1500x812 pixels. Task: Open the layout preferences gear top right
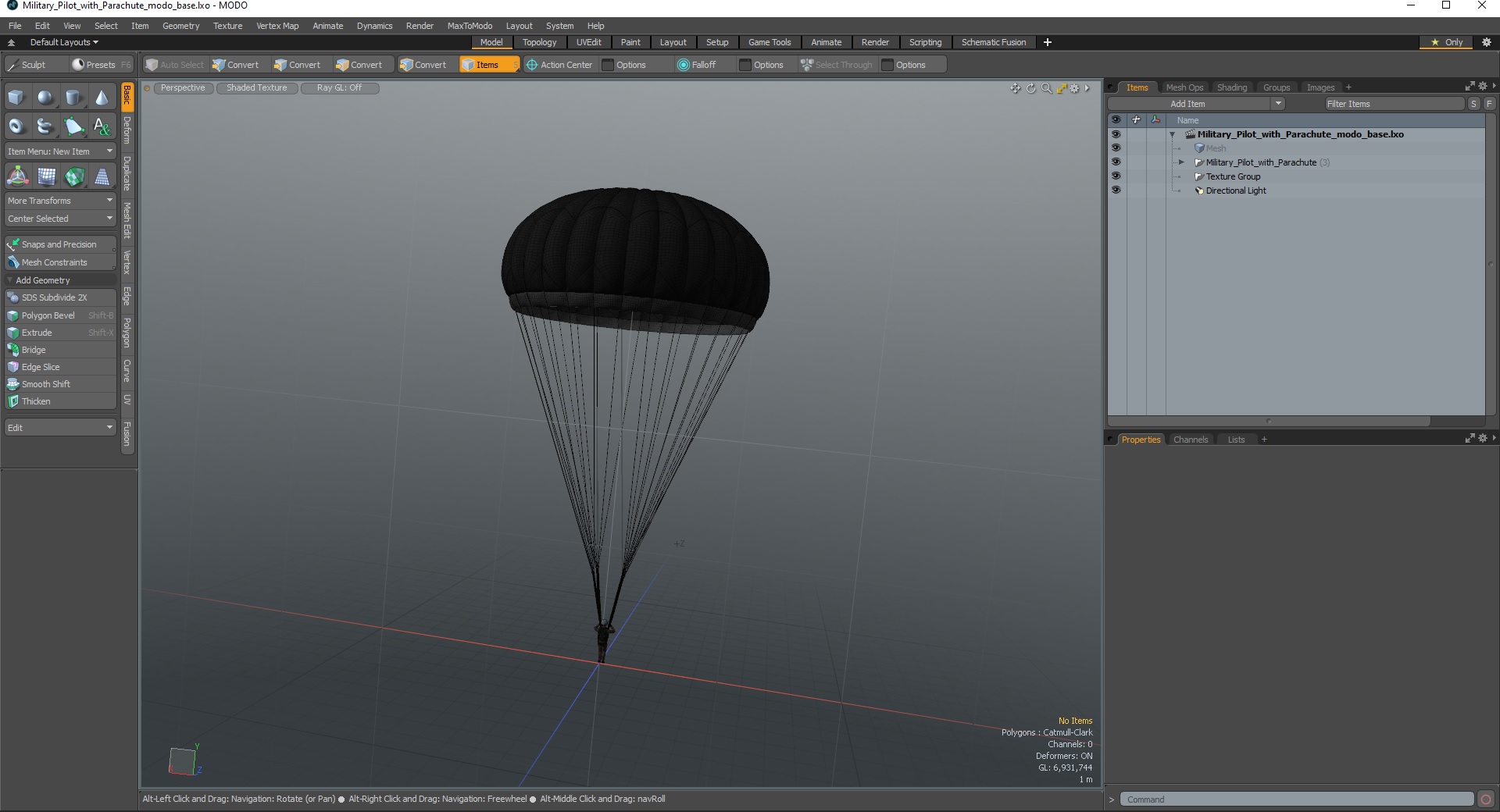pos(1487,42)
